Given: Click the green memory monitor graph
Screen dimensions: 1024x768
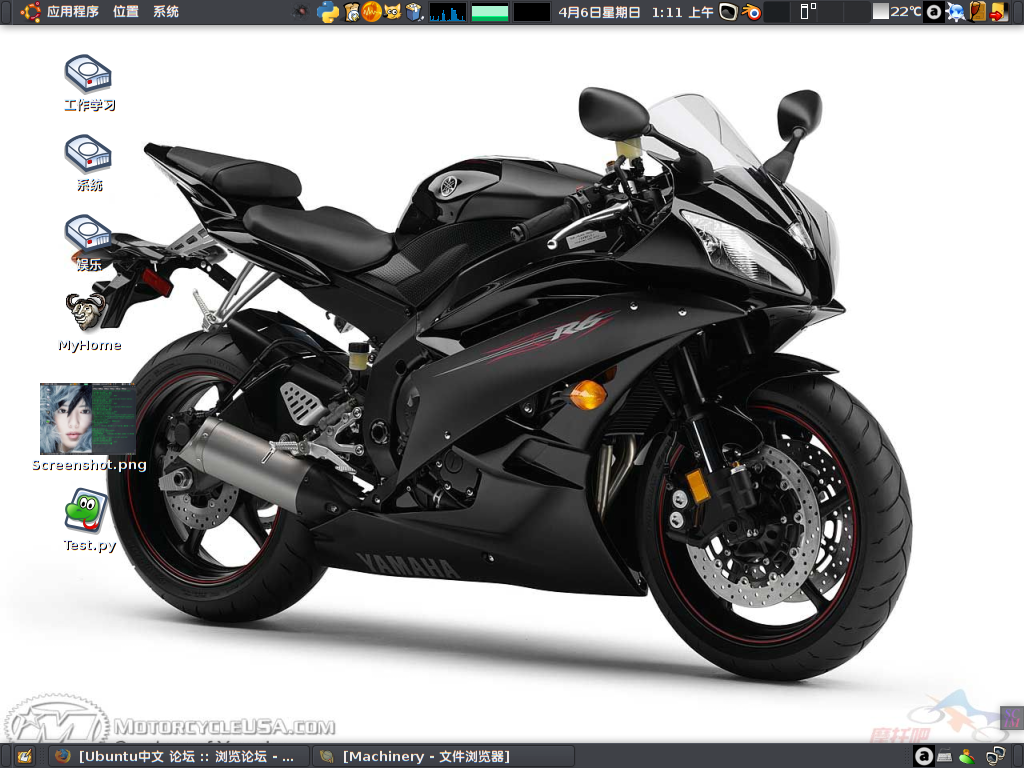Looking at the screenshot, I should tap(490, 12).
